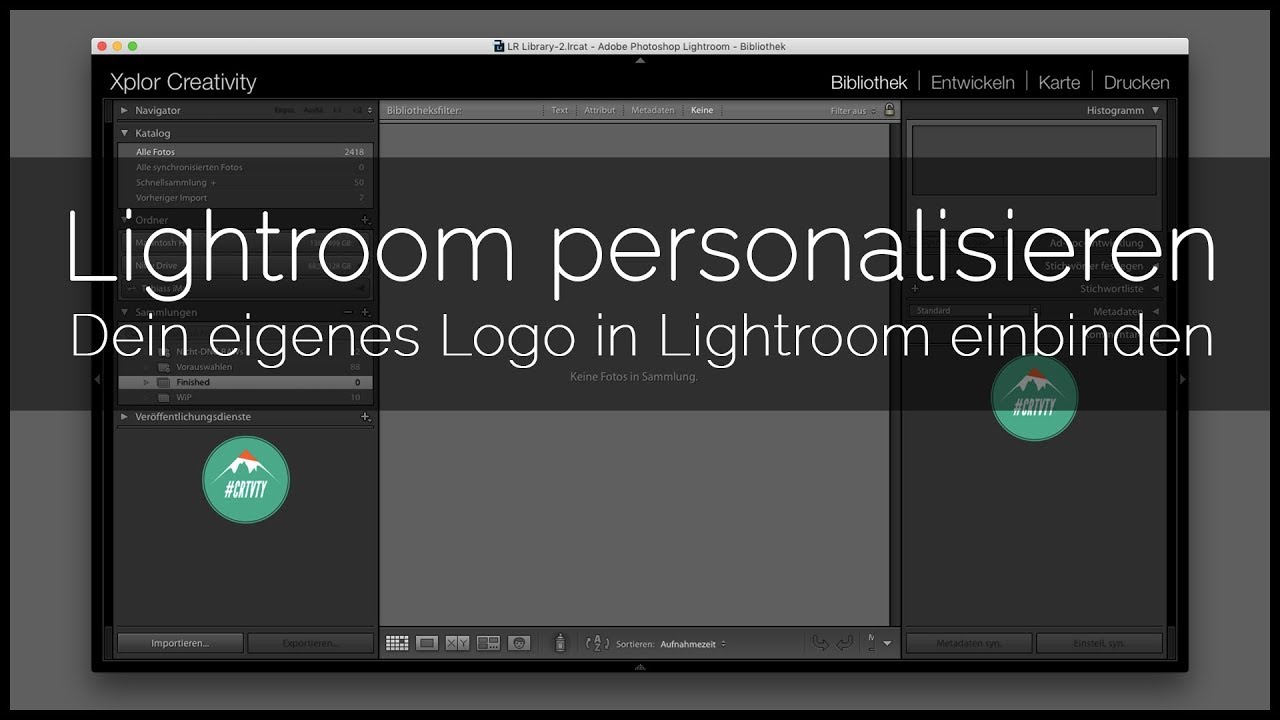Select Alle synchronisierten Fotos entry
Viewport: 1280px width, 720px height.
click(x=245, y=167)
